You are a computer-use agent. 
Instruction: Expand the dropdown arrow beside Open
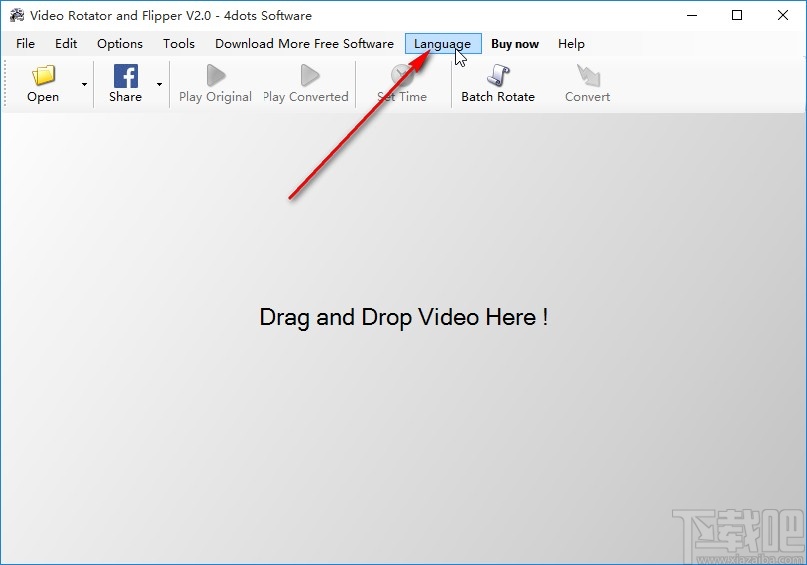point(84,84)
